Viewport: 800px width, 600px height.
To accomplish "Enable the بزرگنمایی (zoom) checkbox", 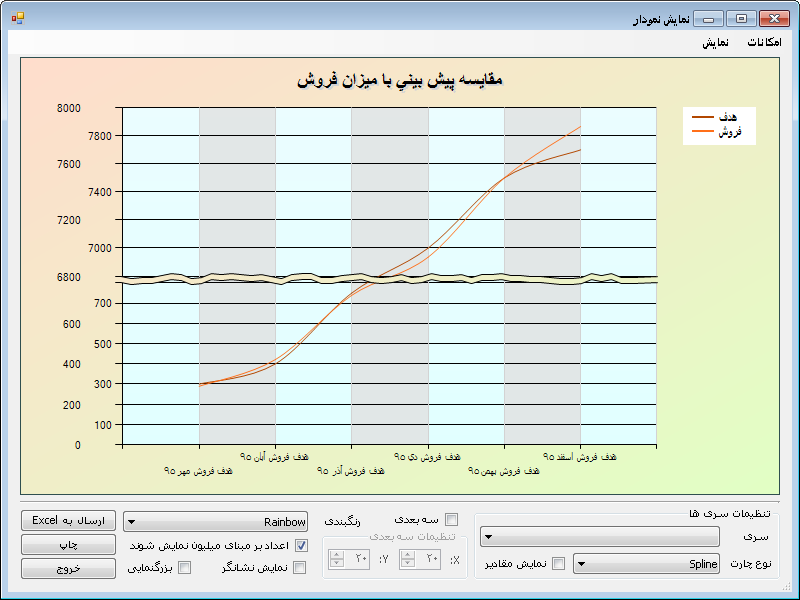I will coord(184,568).
